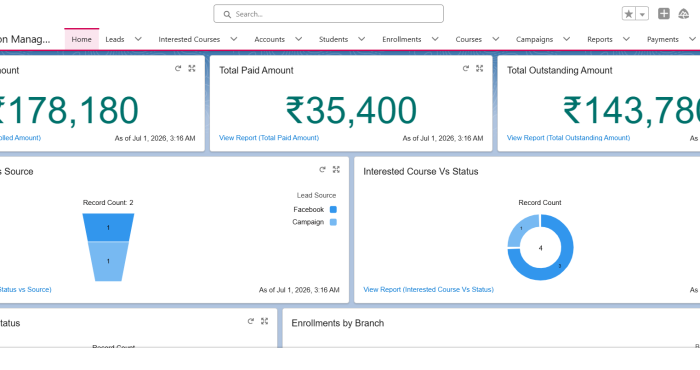
Task: Click the Campaign legend color swatch
Action: coord(333,222)
